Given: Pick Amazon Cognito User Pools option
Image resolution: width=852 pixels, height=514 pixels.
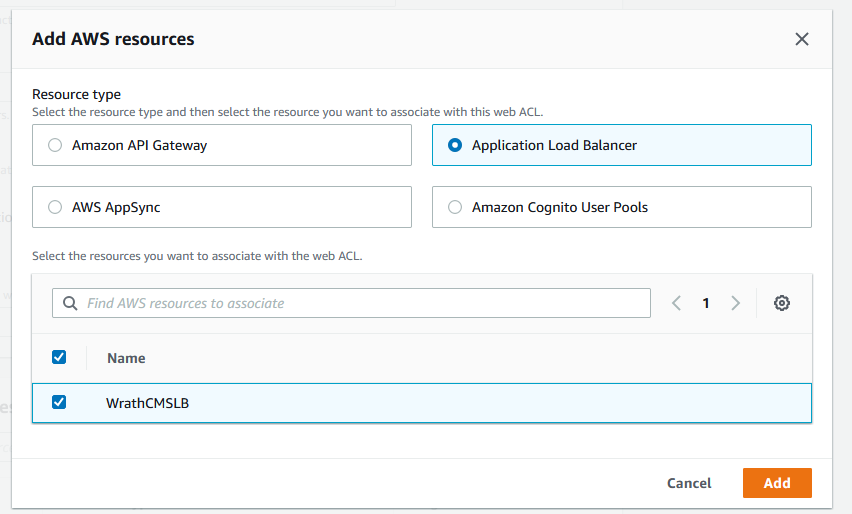Looking at the screenshot, I should point(455,207).
